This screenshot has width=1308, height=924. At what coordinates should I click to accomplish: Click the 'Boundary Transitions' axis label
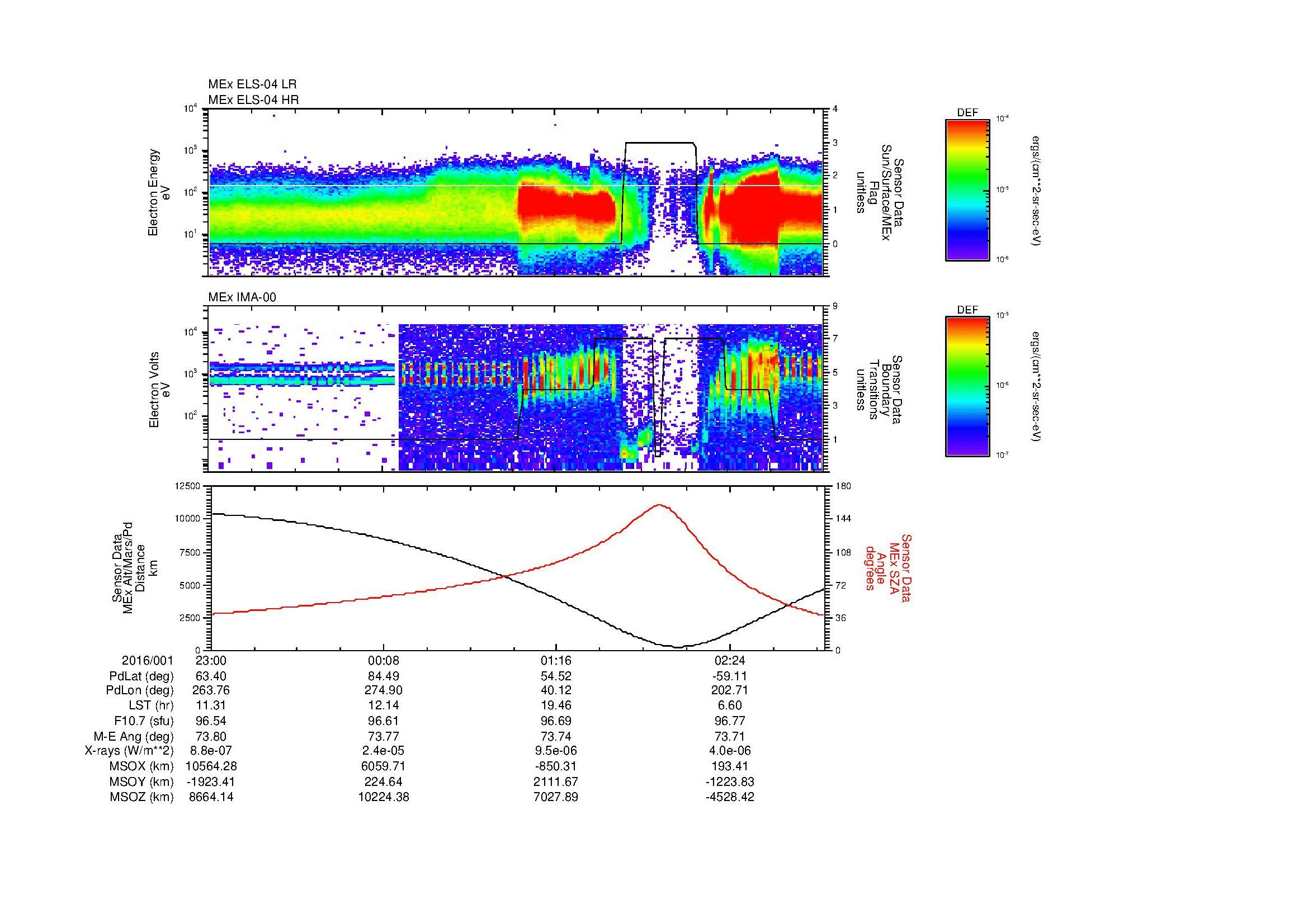[879, 390]
